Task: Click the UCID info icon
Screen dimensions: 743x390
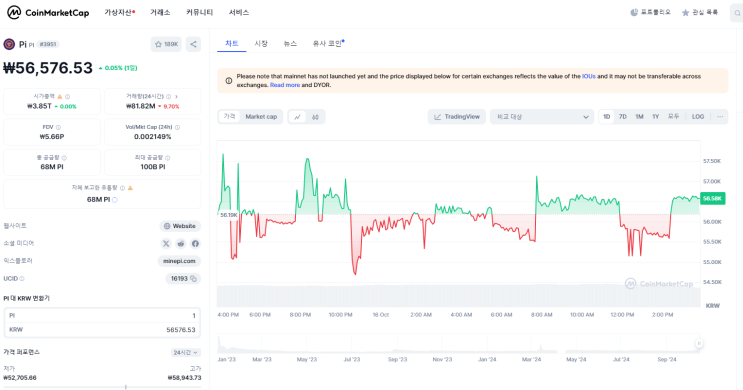Action: point(22,279)
